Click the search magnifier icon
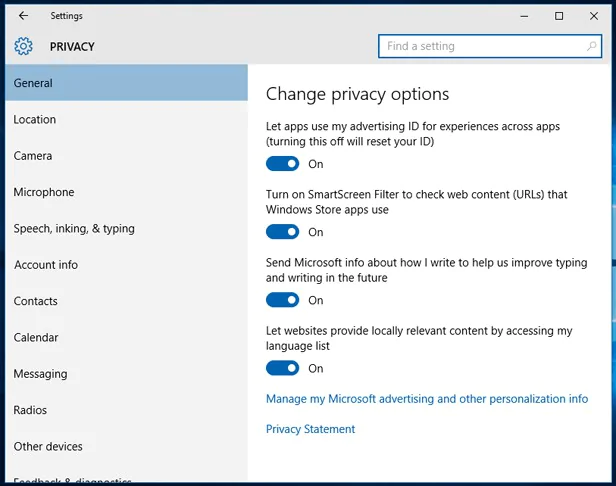Viewport: 616px width, 486px height. tap(592, 46)
